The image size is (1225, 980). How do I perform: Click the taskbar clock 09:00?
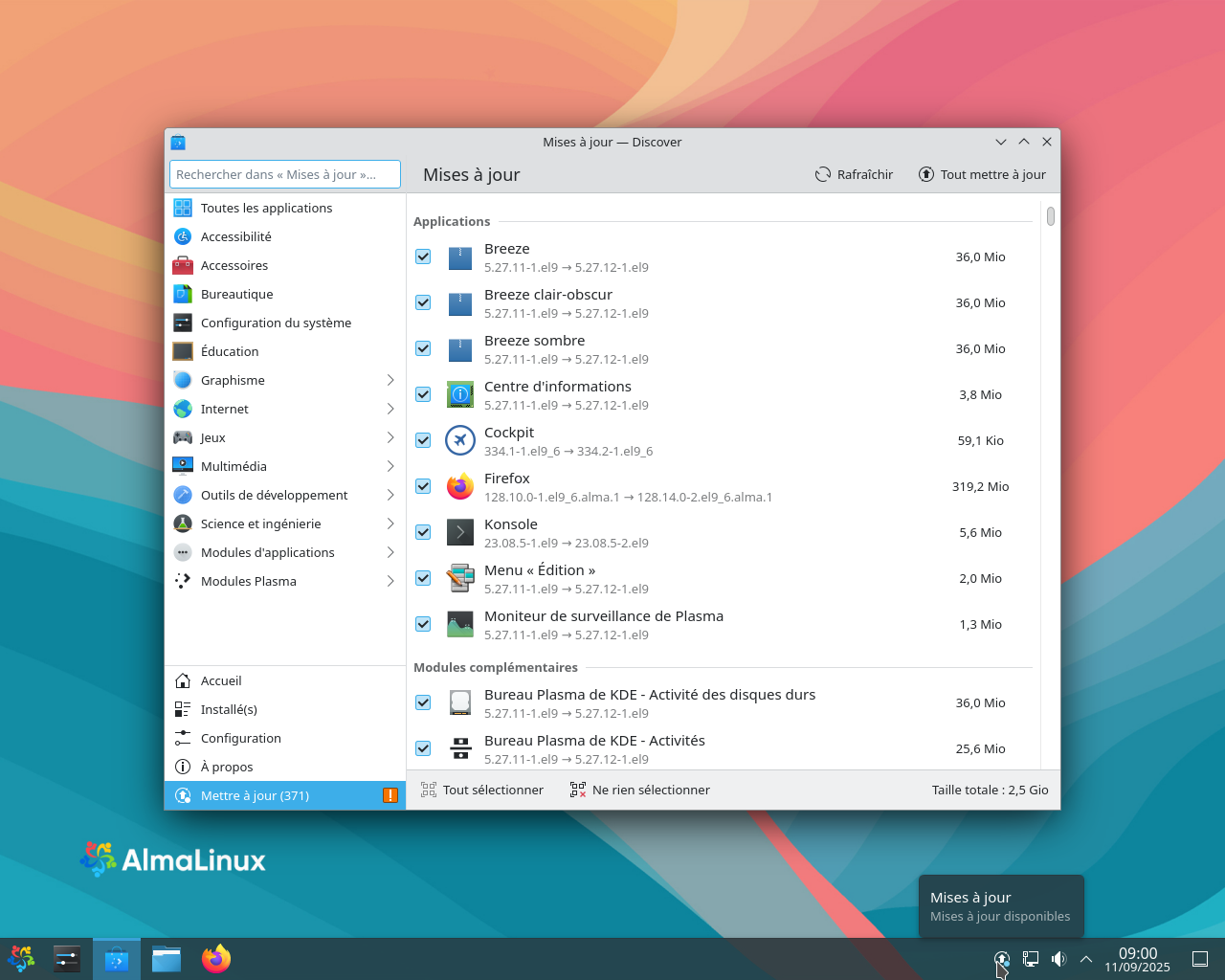click(1137, 959)
